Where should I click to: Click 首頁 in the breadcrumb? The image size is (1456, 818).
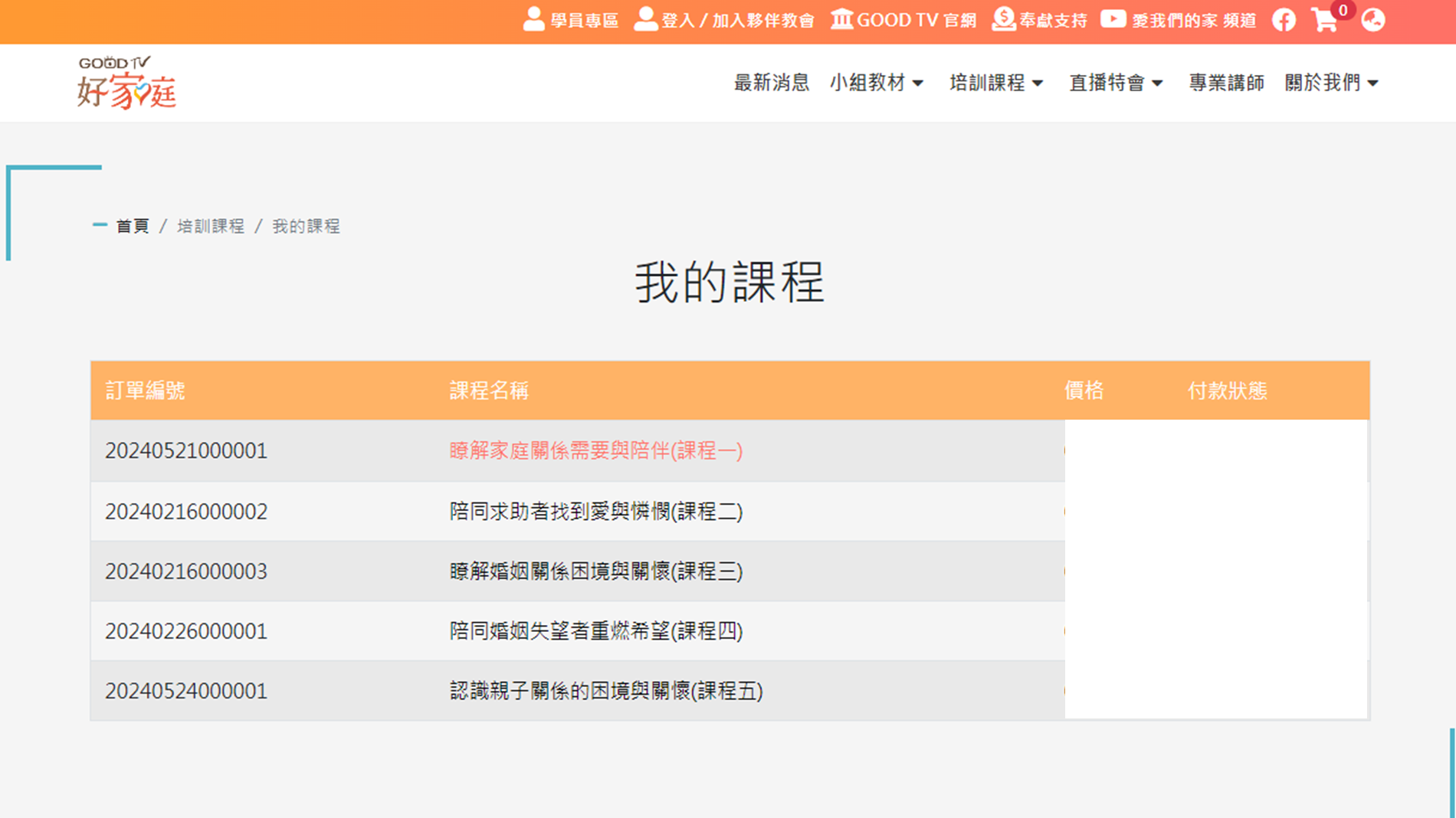(133, 226)
